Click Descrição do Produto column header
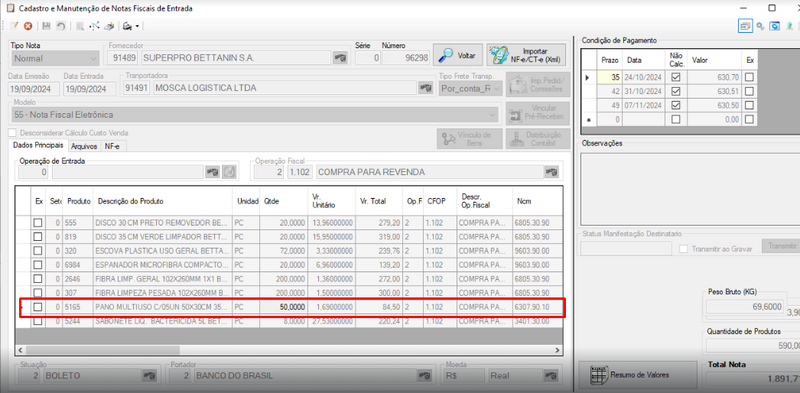The image size is (800, 393). coord(163,202)
